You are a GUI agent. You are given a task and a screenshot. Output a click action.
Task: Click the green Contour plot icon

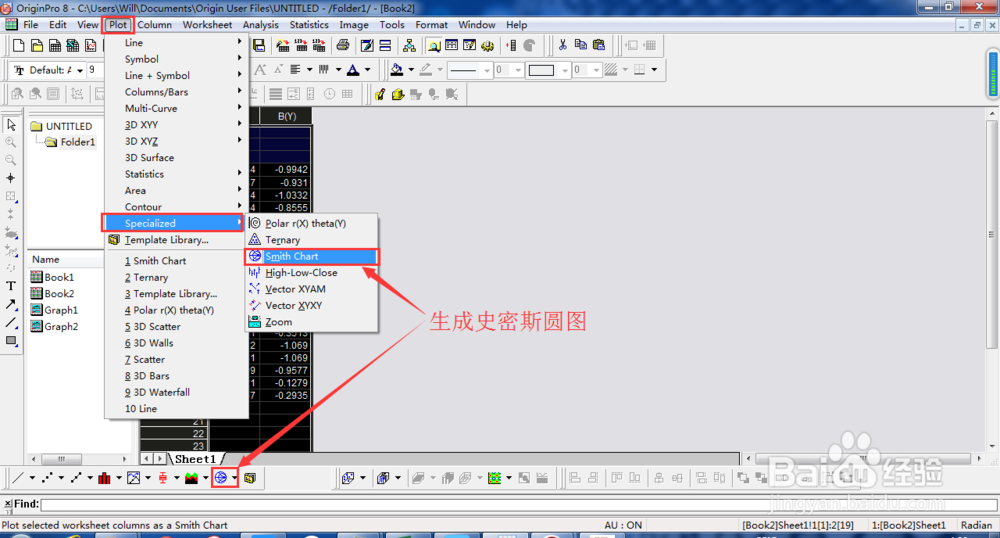(x=494, y=477)
